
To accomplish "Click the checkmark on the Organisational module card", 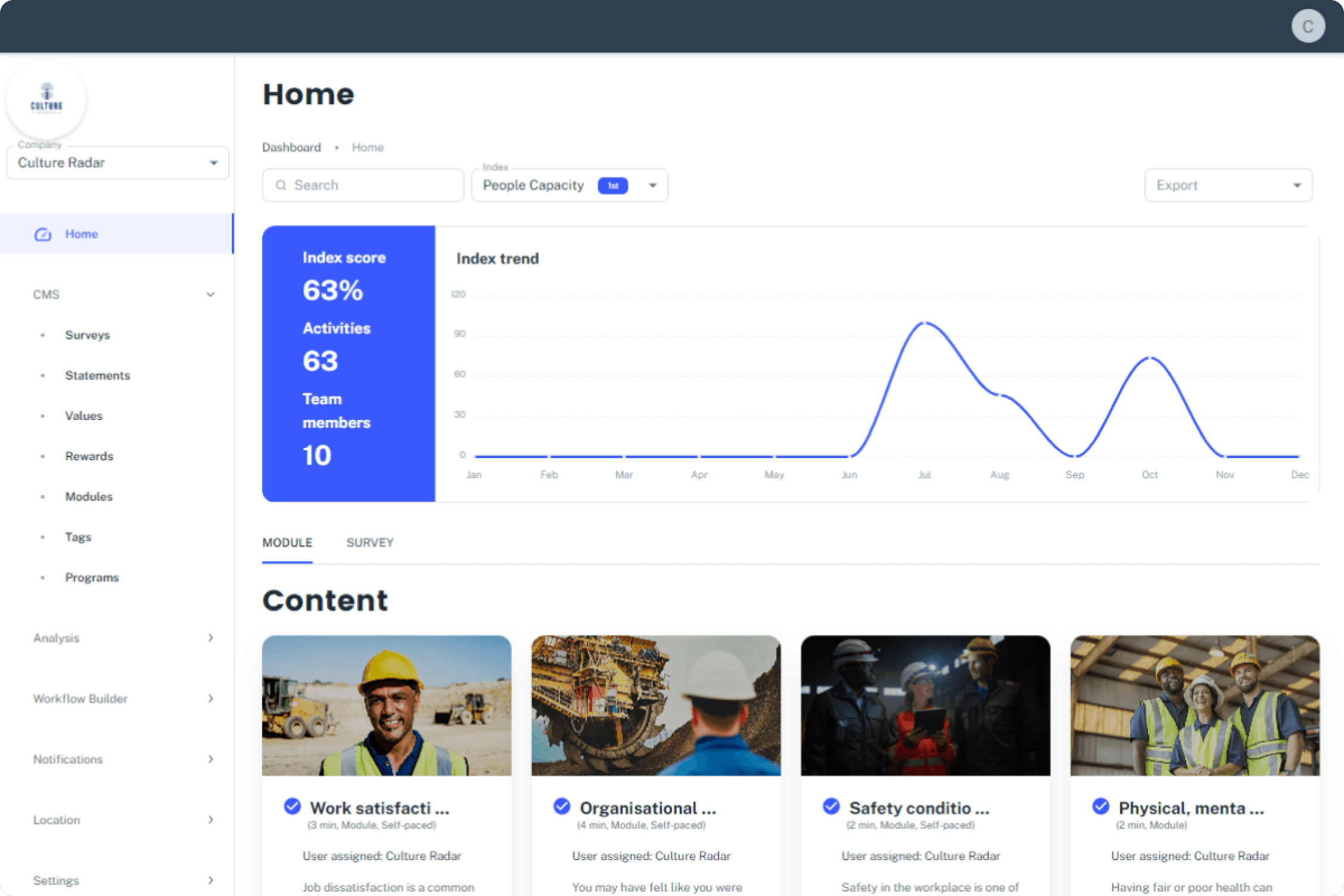I will 561,805.
